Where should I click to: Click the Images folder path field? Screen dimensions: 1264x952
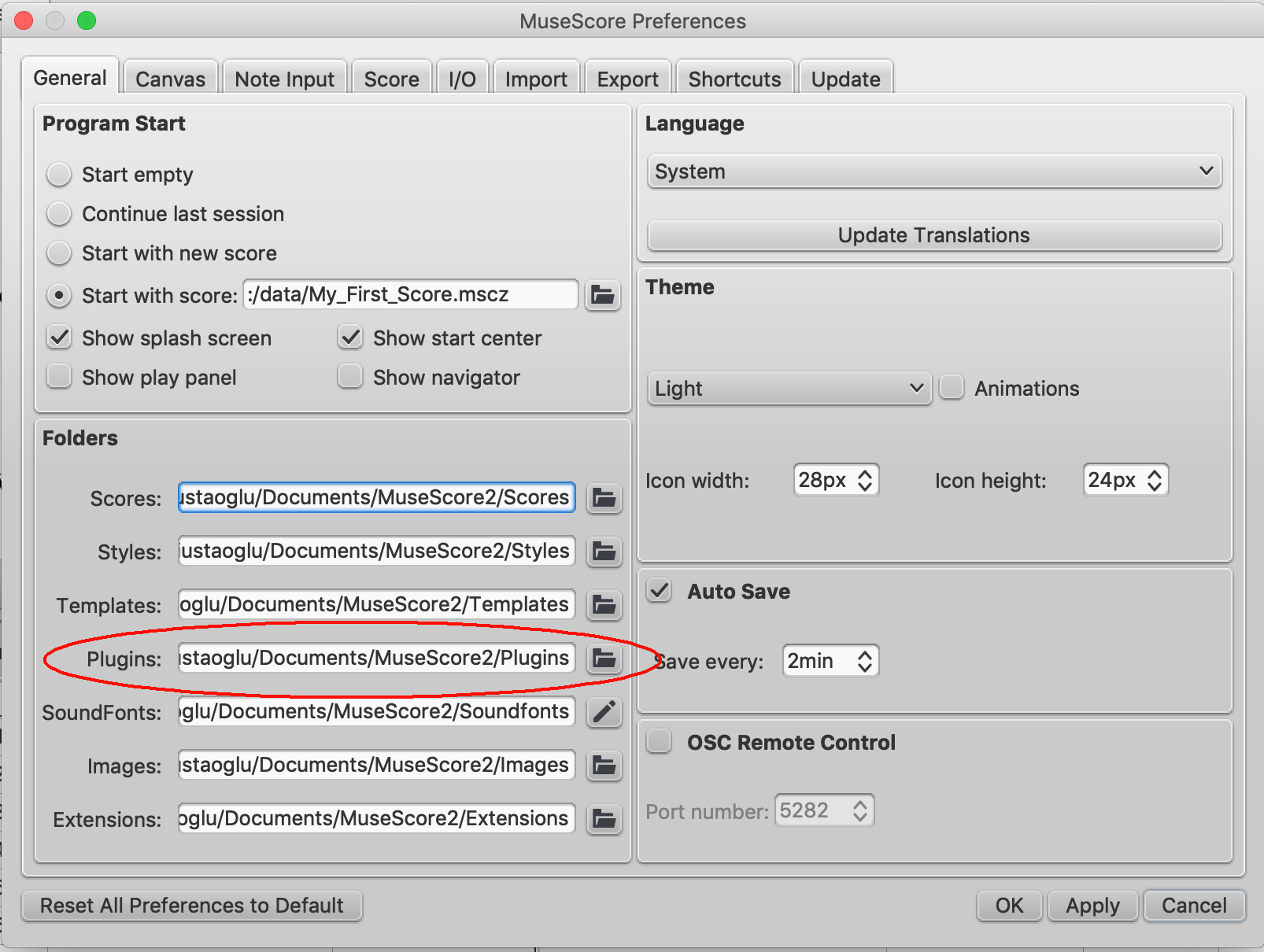tap(376, 765)
